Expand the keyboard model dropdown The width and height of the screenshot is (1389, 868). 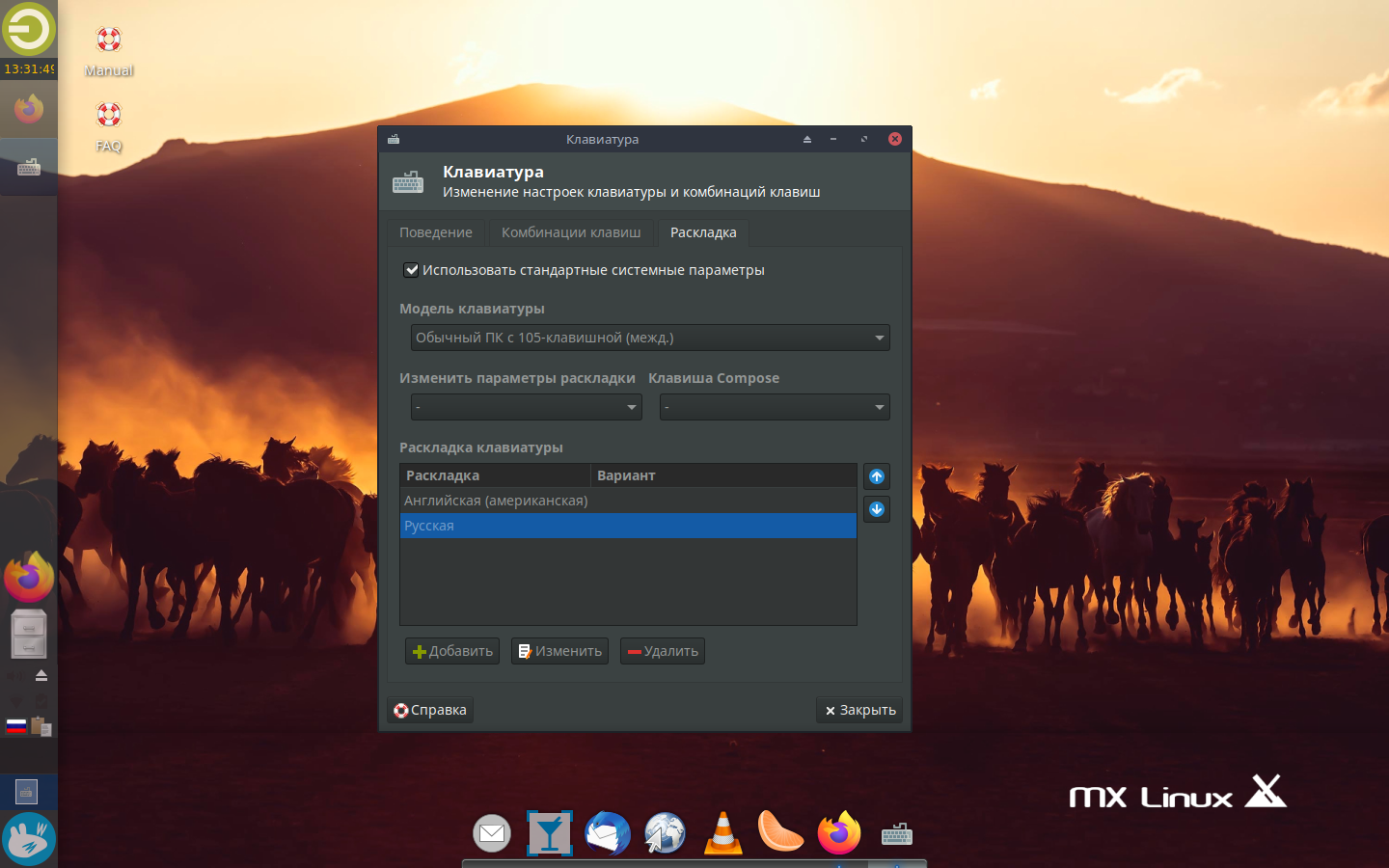coord(650,338)
